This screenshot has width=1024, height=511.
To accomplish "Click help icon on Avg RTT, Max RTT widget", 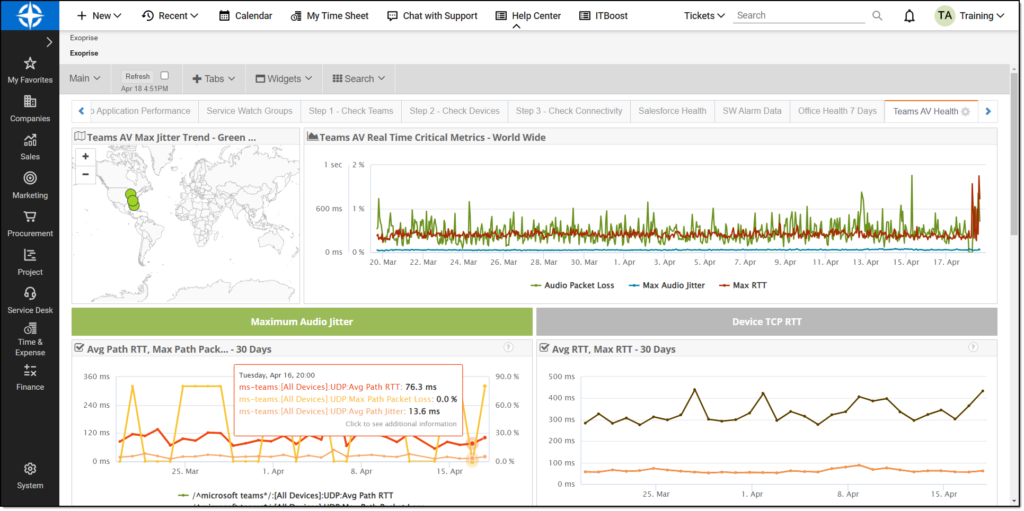I will [x=972, y=348].
